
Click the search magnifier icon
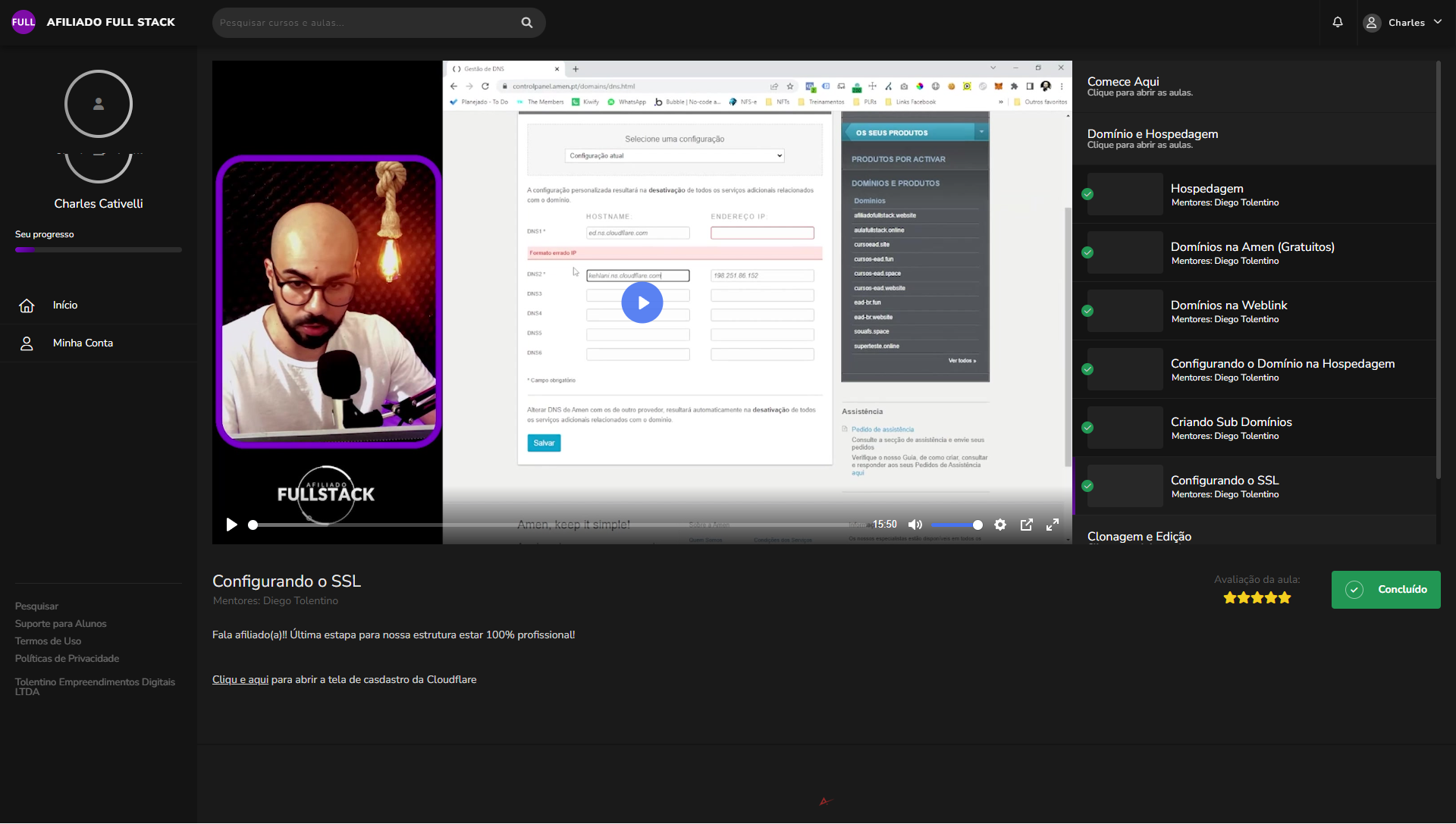[527, 23]
